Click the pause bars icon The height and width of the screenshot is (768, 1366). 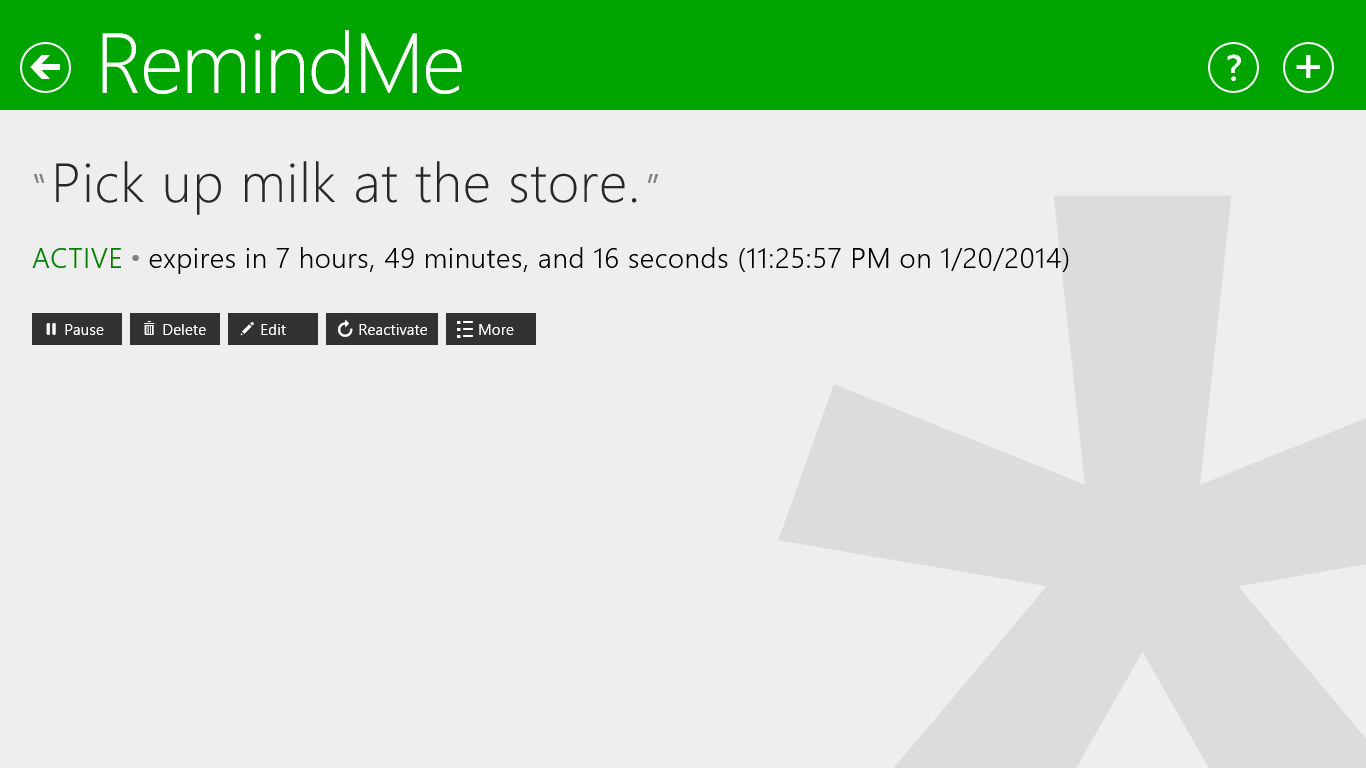coord(51,329)
